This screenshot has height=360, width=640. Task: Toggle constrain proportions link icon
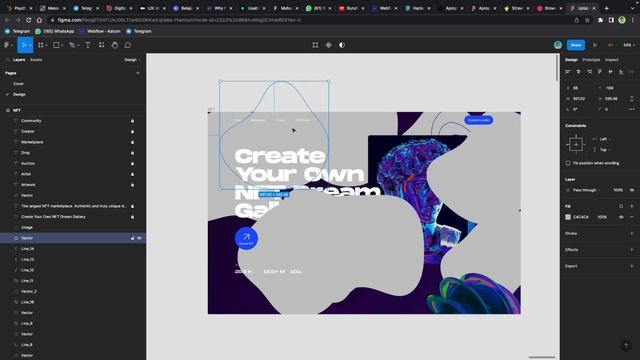[x=632, y=99]
